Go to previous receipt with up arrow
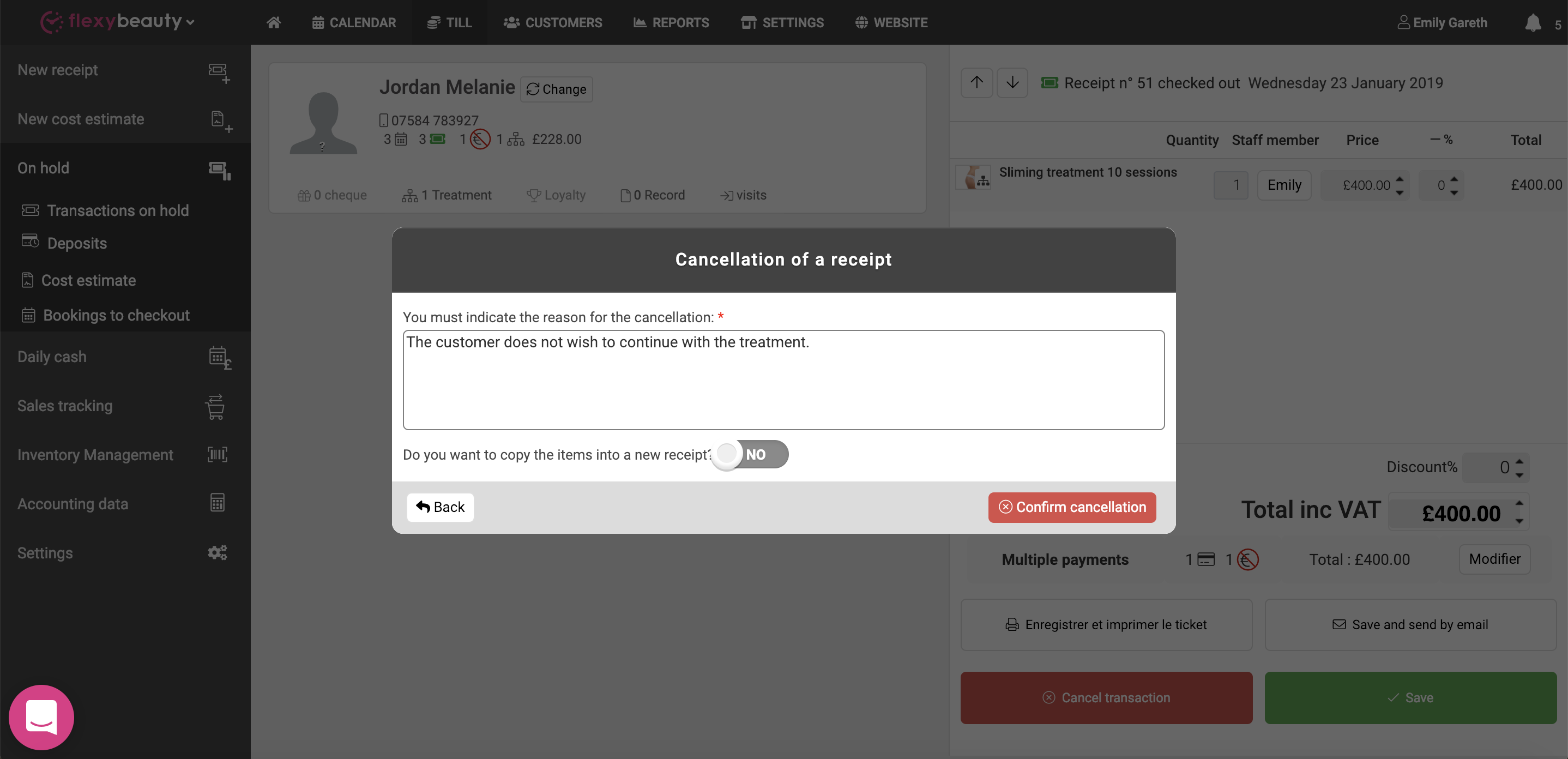Viewport: 1568px width, 759px height. pyautogui.click(x=976, y=83)
